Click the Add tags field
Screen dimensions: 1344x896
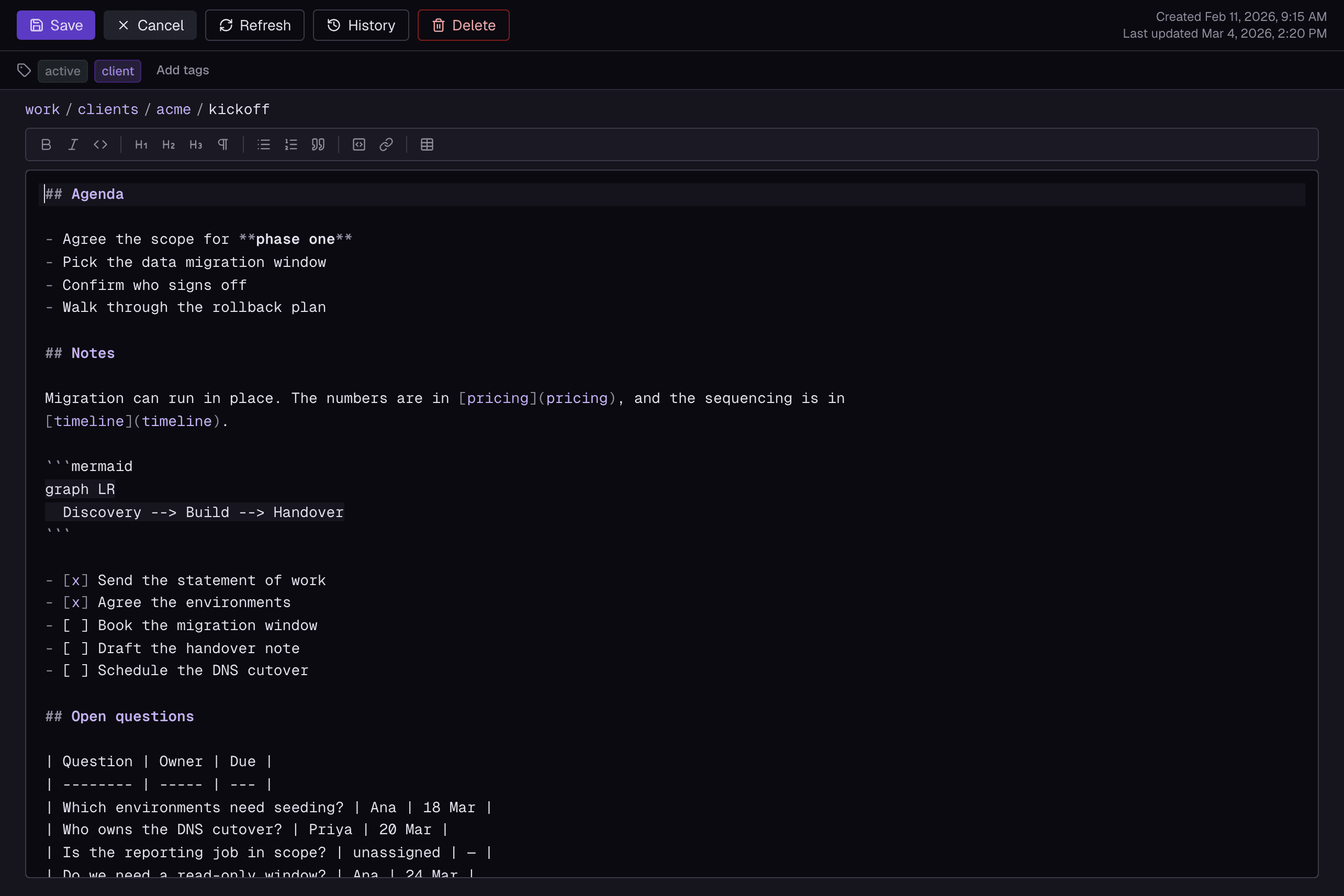(183, 70)
